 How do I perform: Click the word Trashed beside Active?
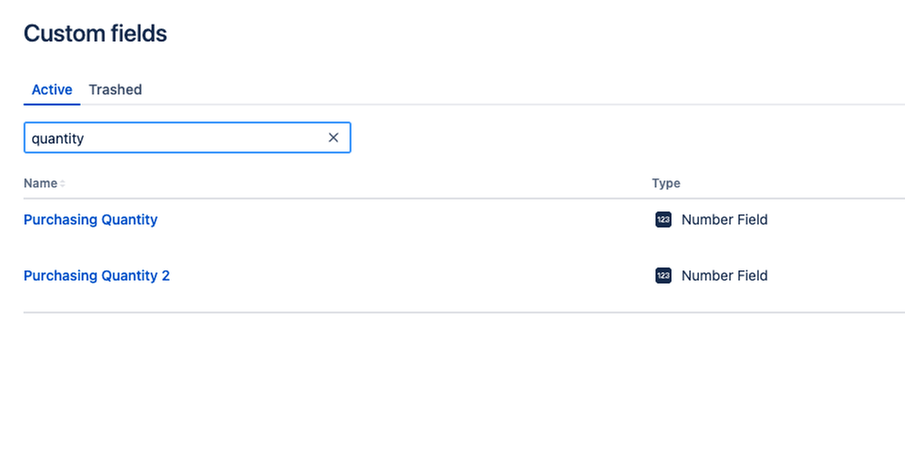(x=115, y=90)
